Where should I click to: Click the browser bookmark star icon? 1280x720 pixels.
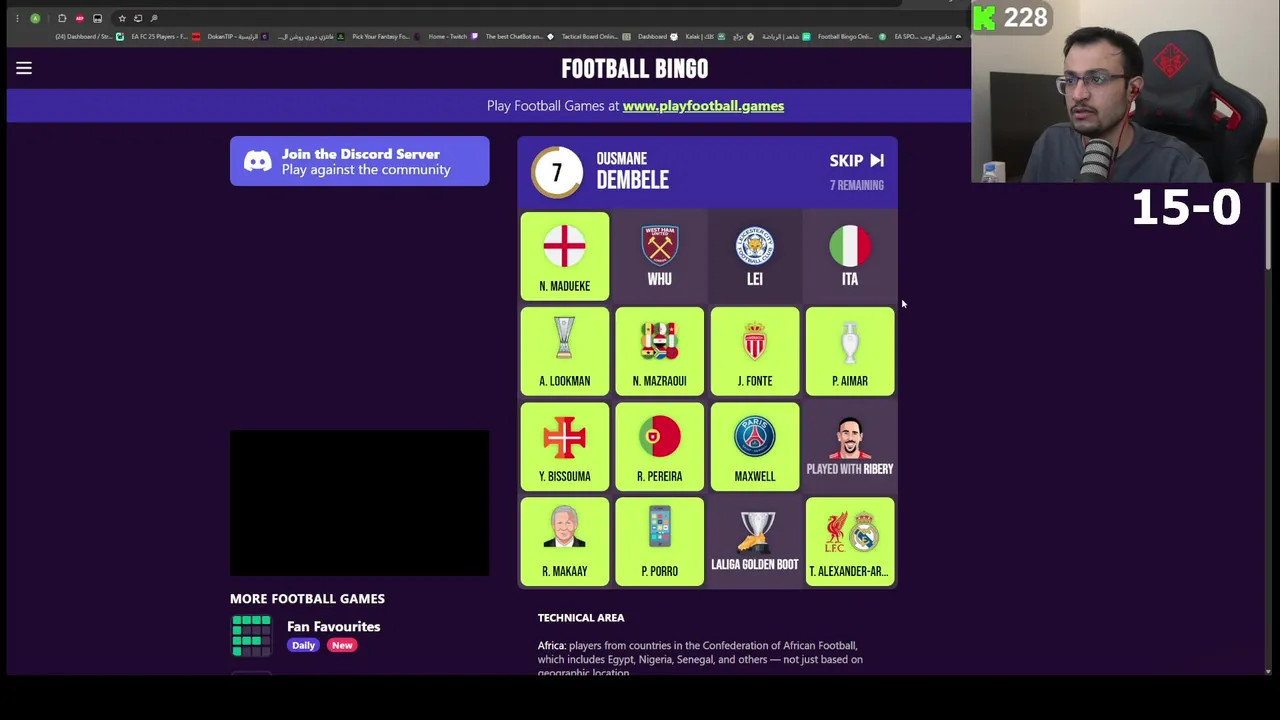point(122,18)
